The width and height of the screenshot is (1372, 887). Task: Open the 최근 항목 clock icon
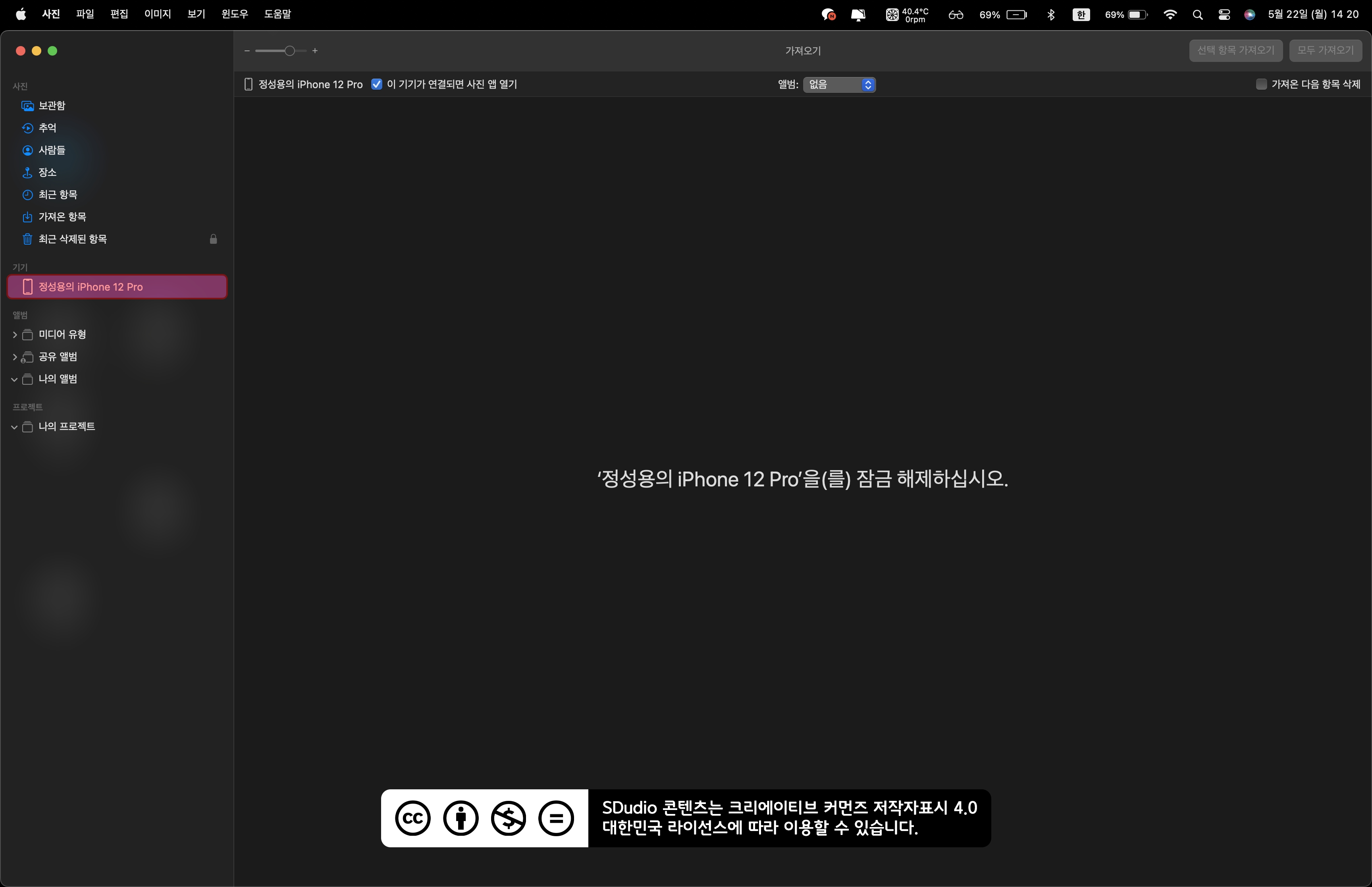pos(27,195)
